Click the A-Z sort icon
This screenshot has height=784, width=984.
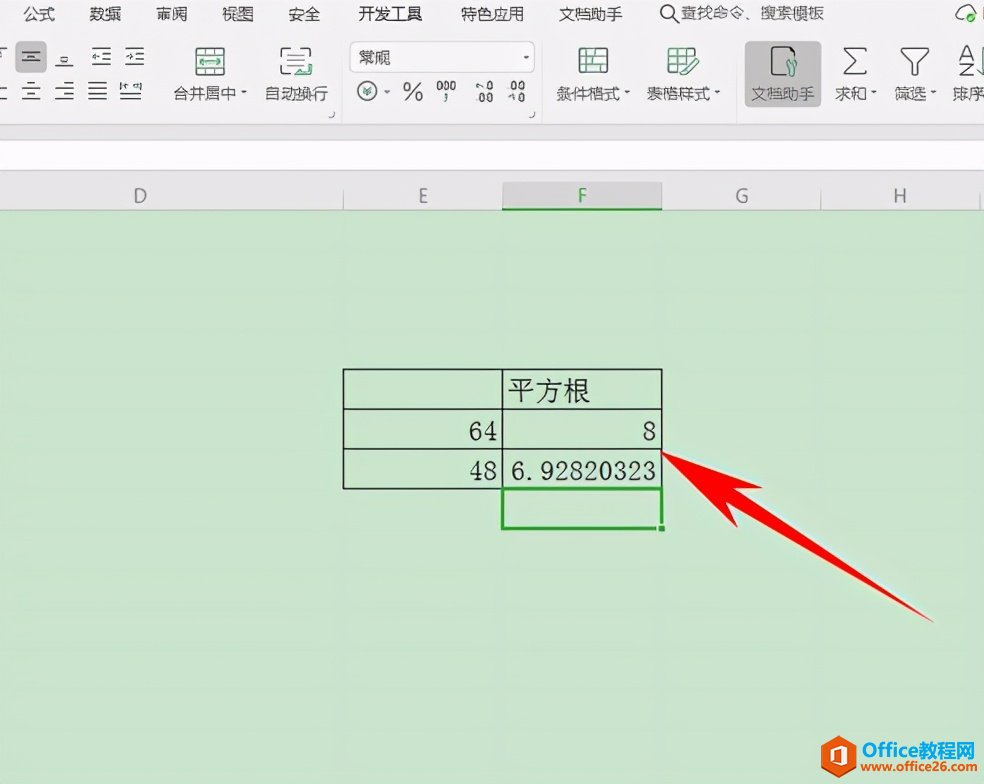point(971,62)
